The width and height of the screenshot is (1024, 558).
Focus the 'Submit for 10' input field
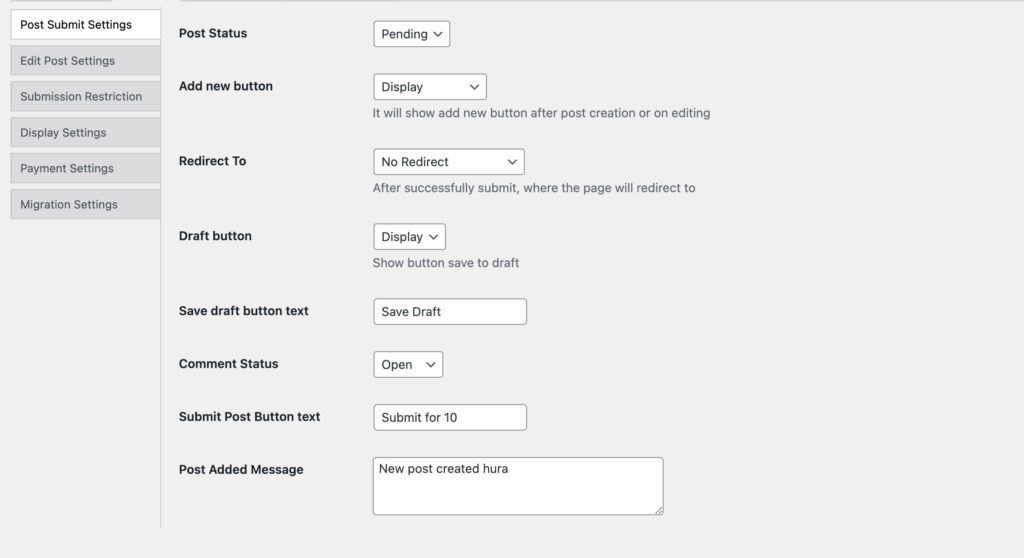pos(449,418)
